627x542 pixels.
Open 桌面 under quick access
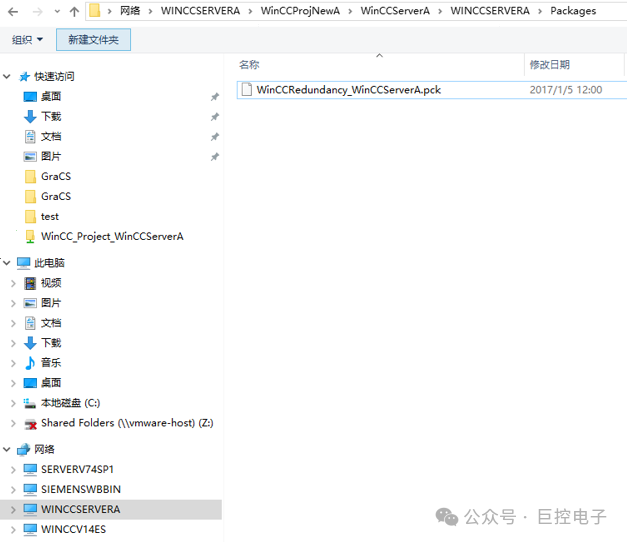click(51, 96)
